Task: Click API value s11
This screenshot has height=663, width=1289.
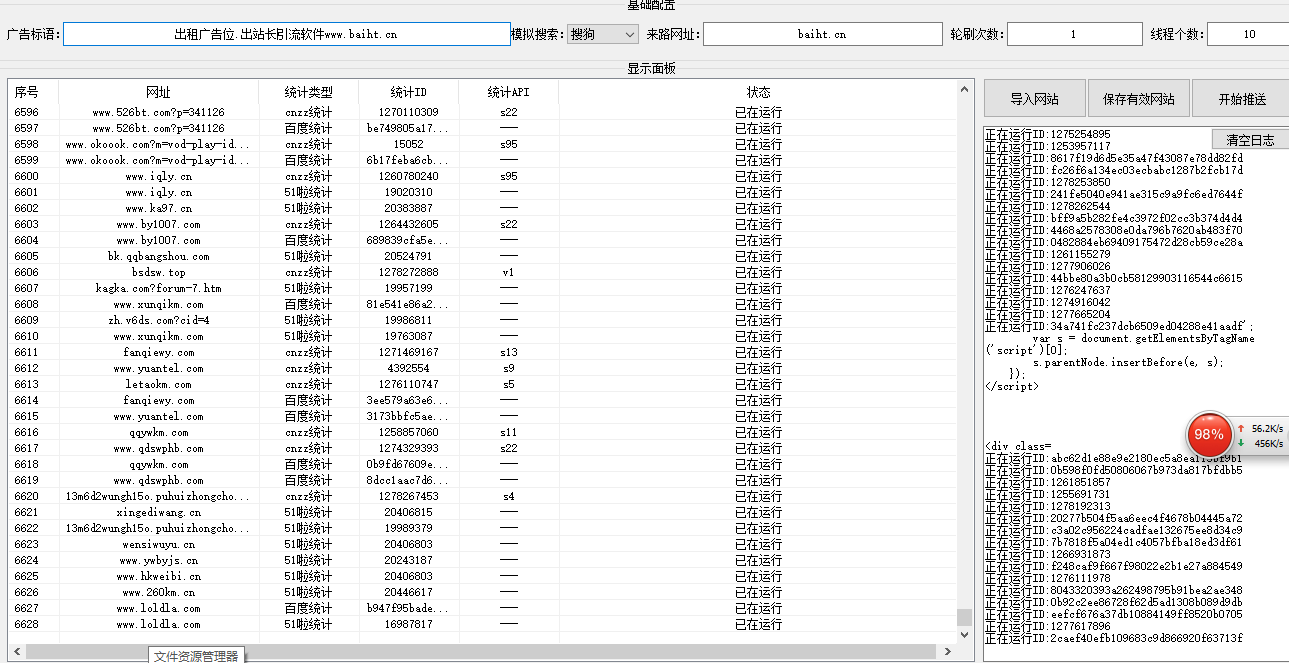Action: coord(508,432)
